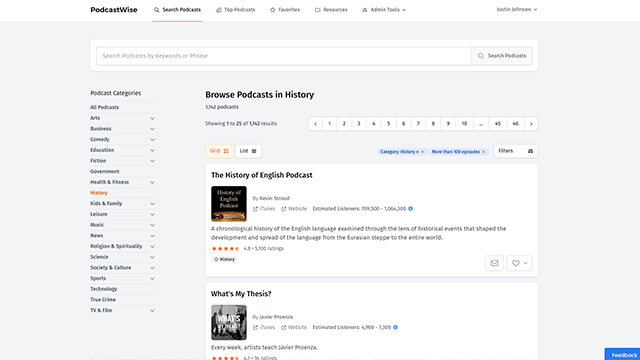
Task: Remove the Category: History filter chip
Action: [x=422, y=152]
